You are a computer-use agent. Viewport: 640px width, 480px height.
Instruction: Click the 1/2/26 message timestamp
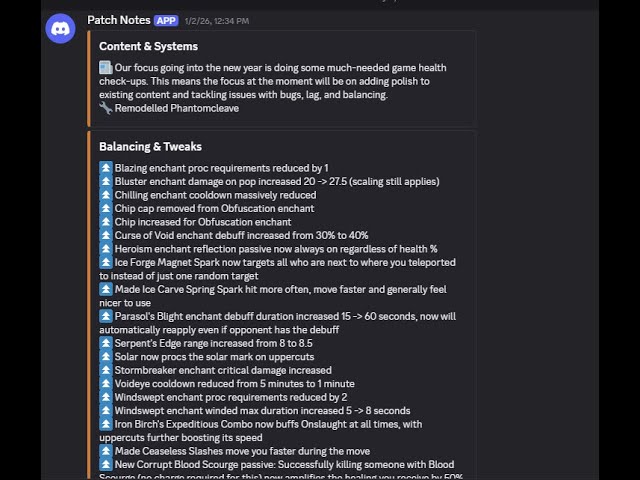click(217, 20)
